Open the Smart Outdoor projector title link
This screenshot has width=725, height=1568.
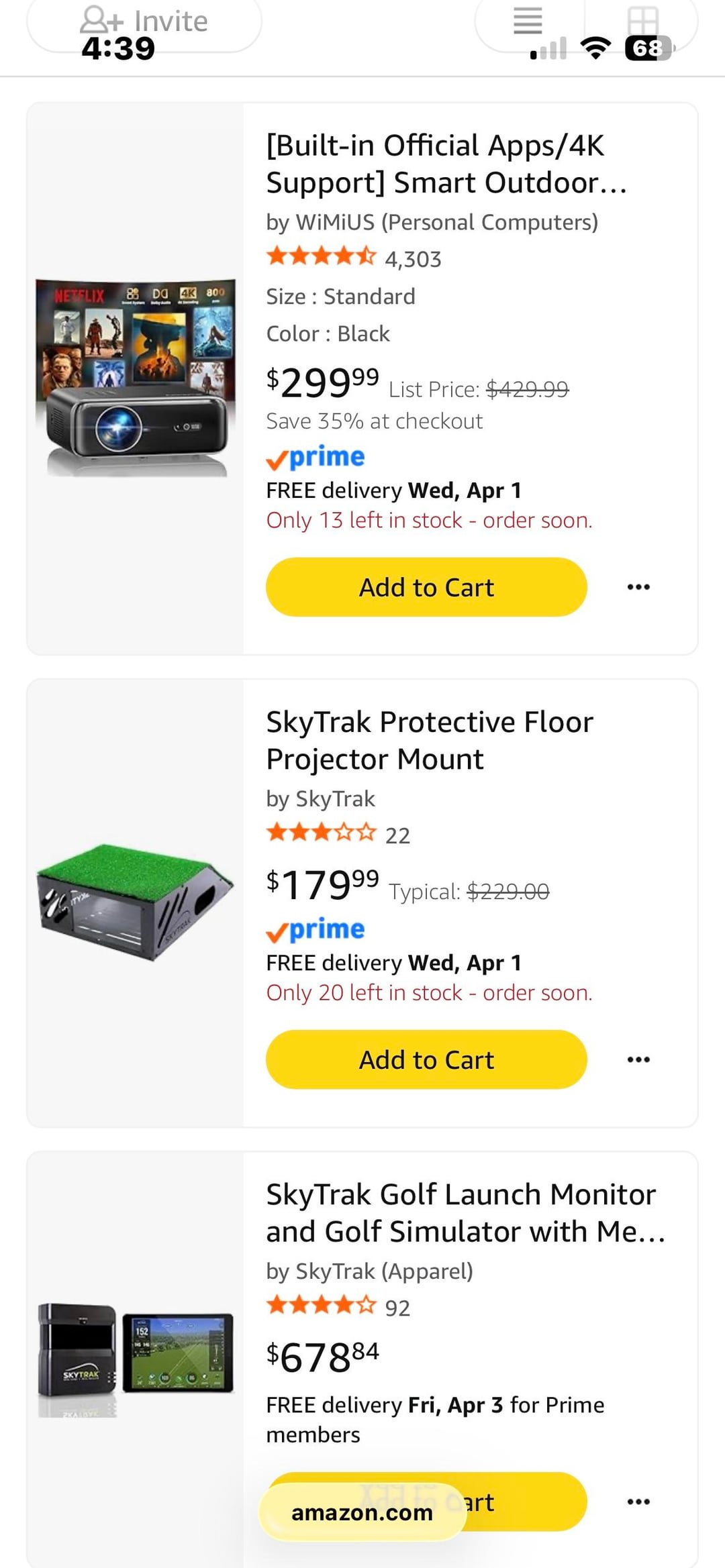446,164
